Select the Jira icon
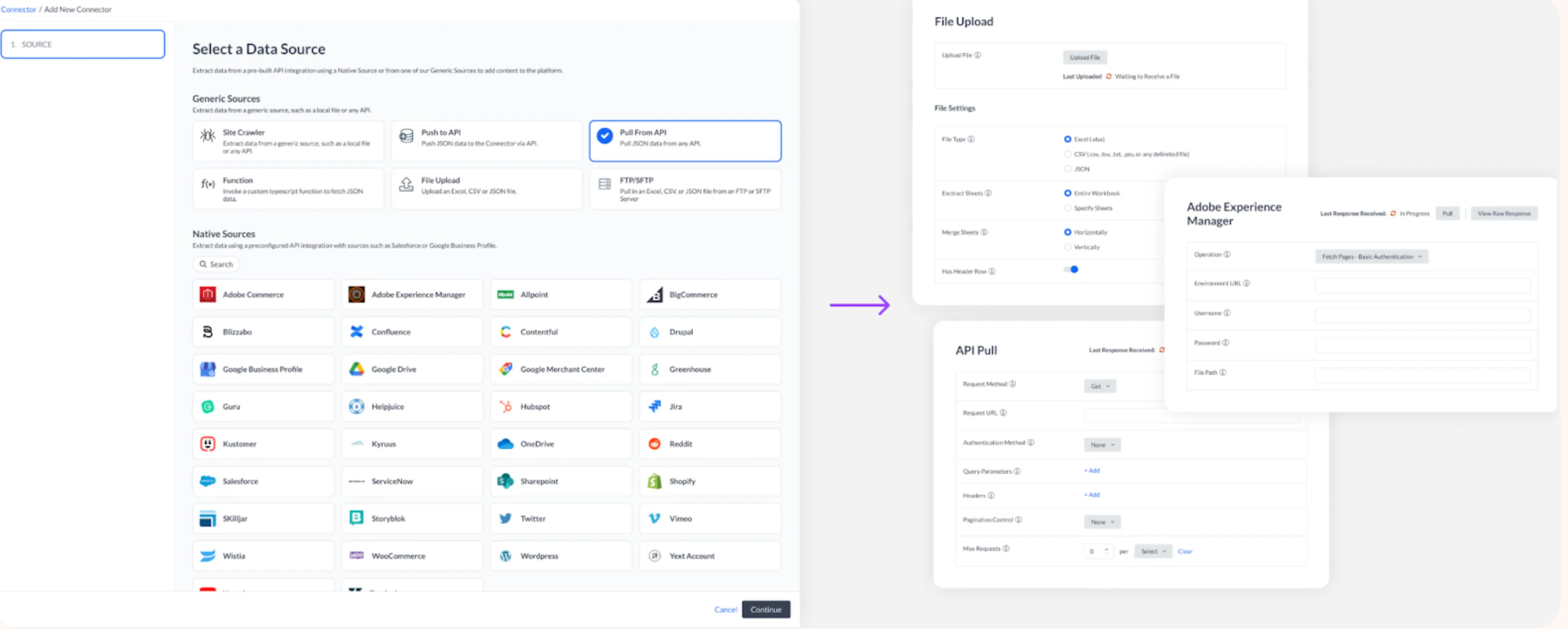1568x629 pixels. (x=654, y=407)
